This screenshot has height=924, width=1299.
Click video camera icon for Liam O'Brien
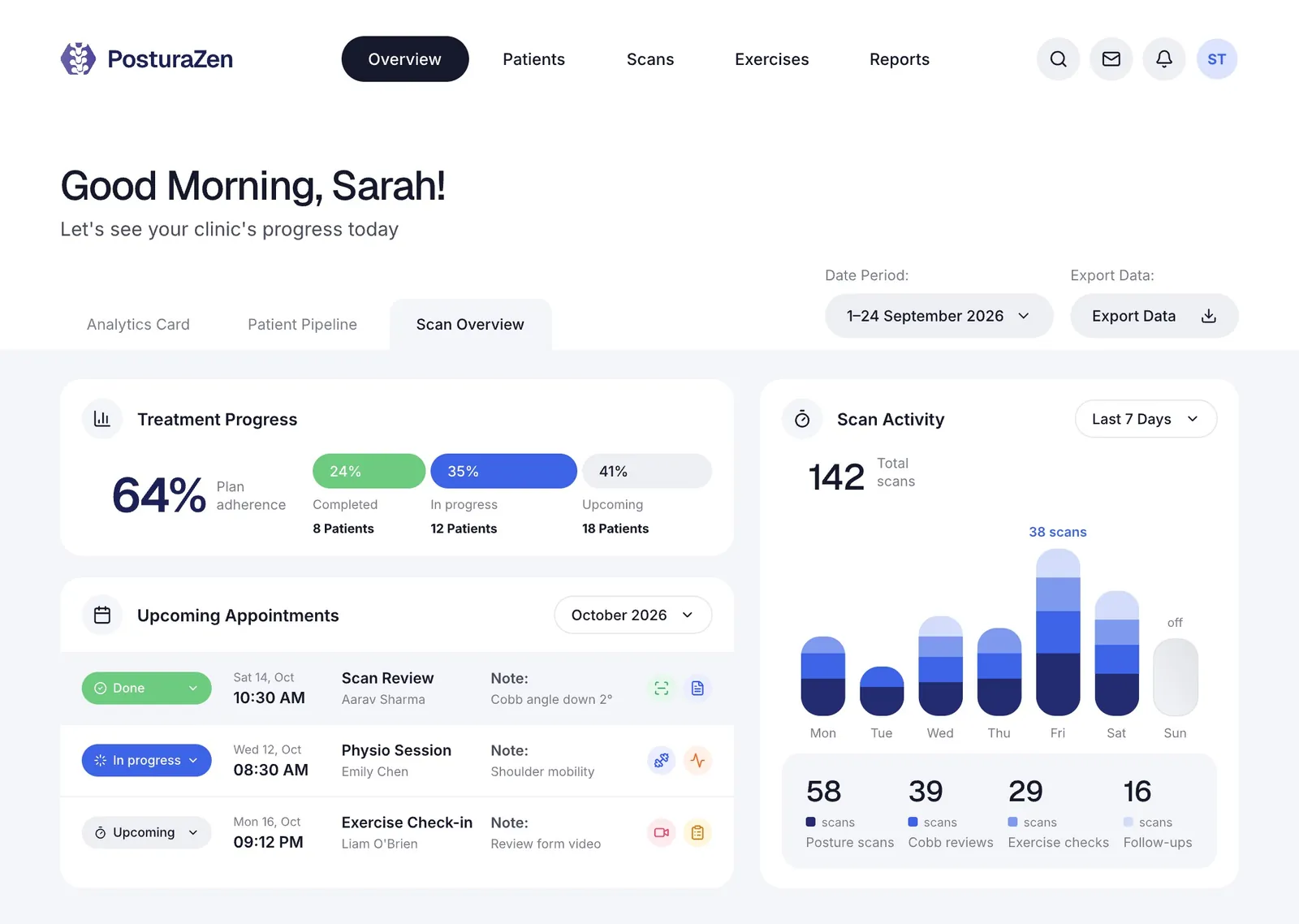click(x=662, y=832)
